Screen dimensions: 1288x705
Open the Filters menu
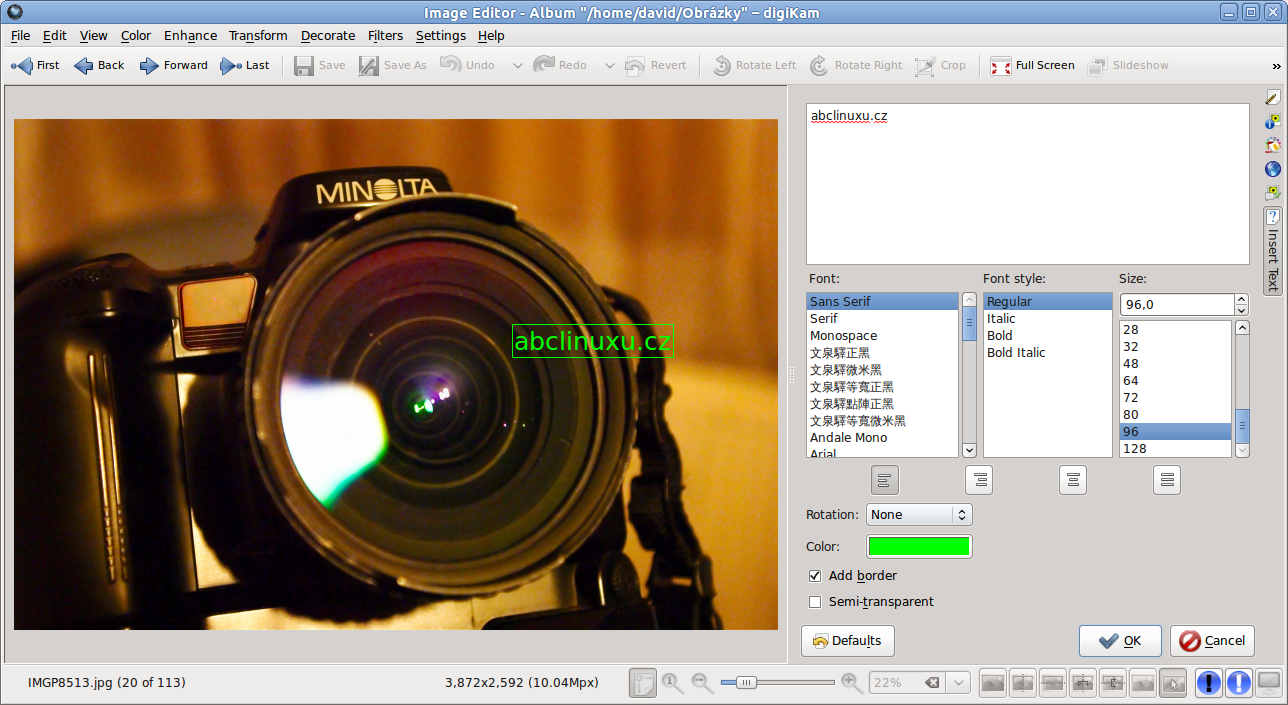pos(385,35)
